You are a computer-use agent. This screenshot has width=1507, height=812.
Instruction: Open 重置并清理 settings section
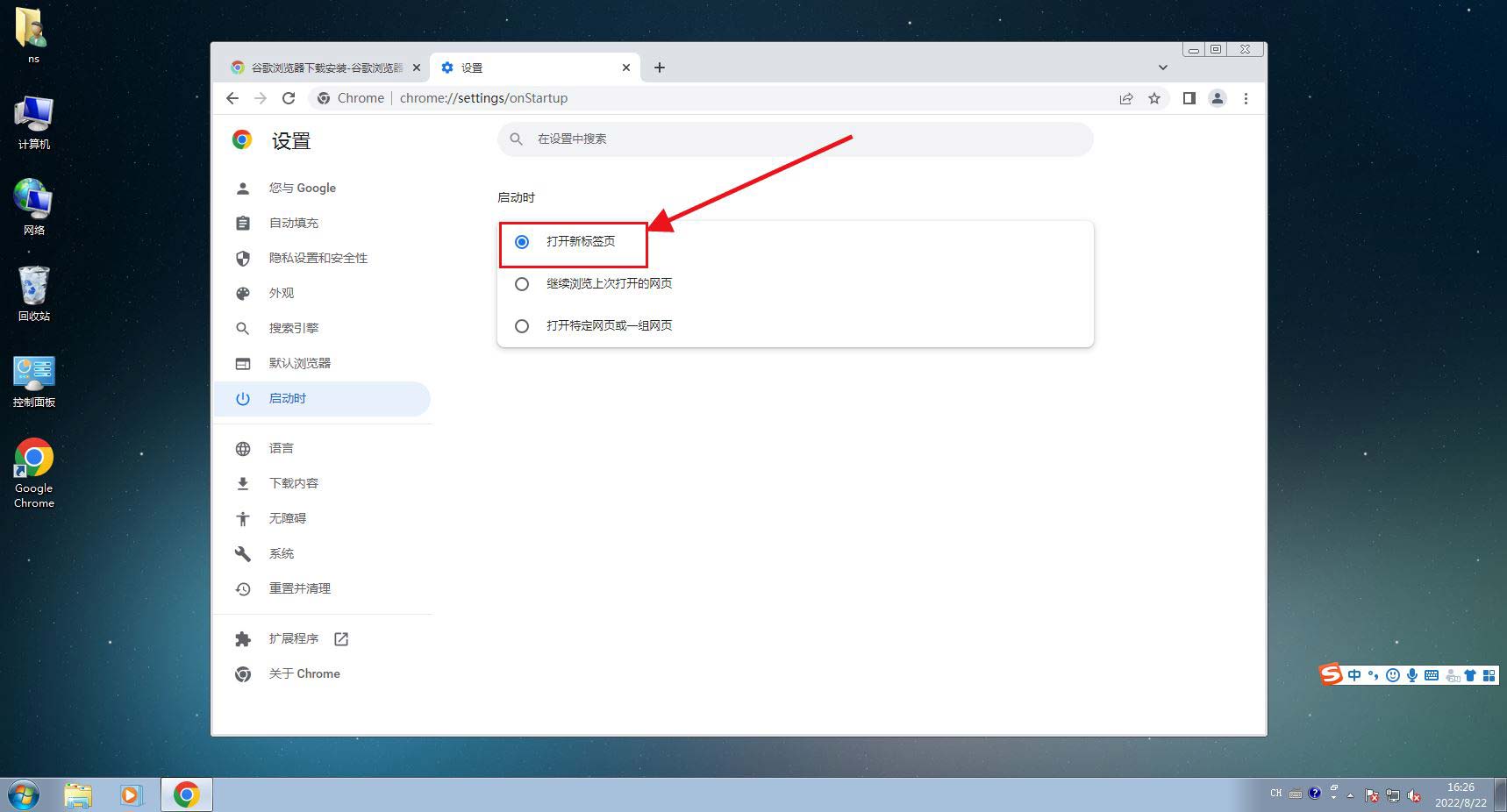pyautogui.click(x=322, y=588)
